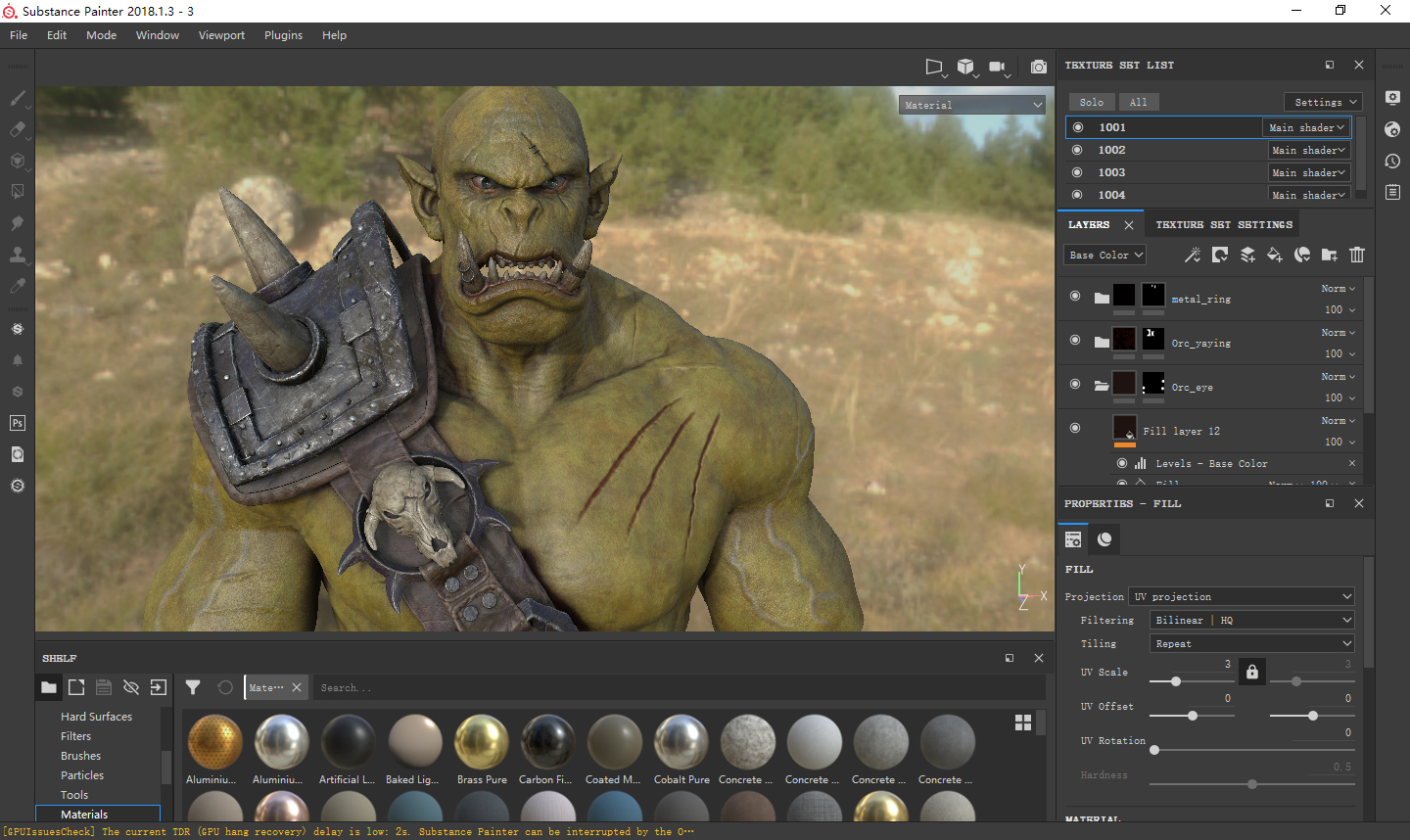Open the Plugins menu

tap(283, 35)
